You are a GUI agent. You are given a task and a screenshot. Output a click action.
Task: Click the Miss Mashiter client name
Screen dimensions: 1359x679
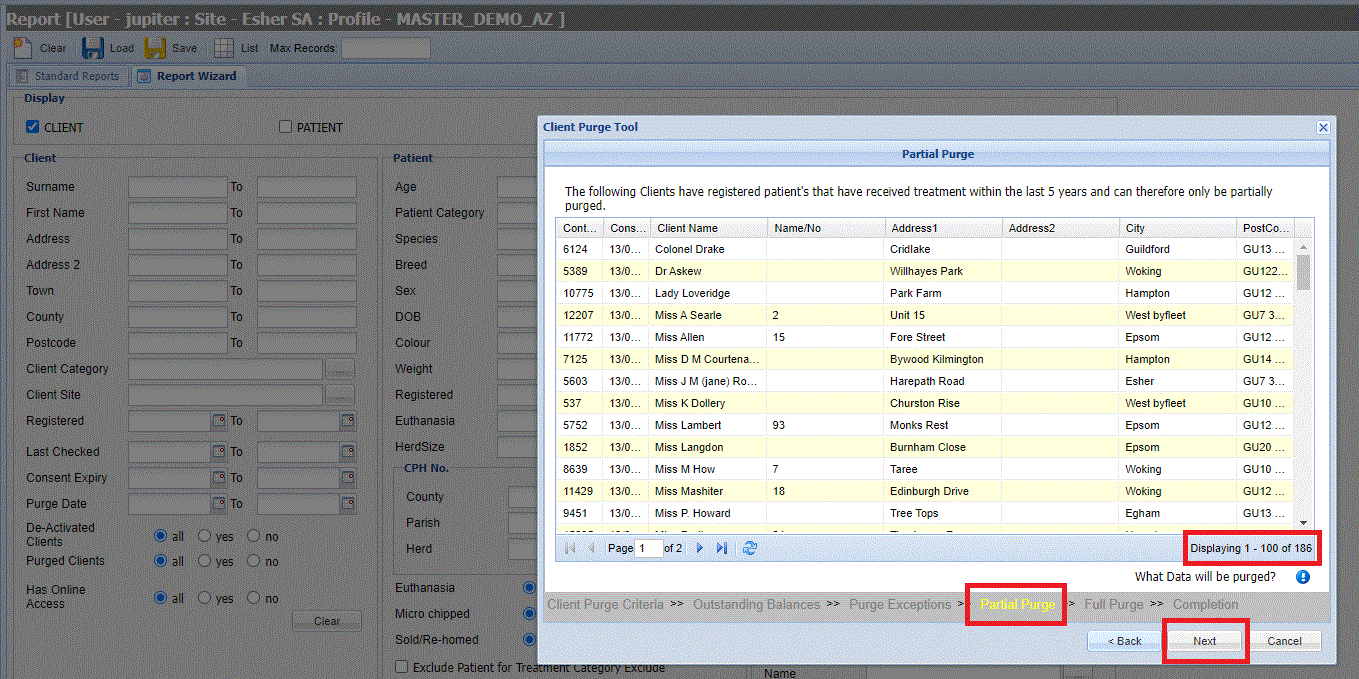pyautogui.click(x=689, y=491)
